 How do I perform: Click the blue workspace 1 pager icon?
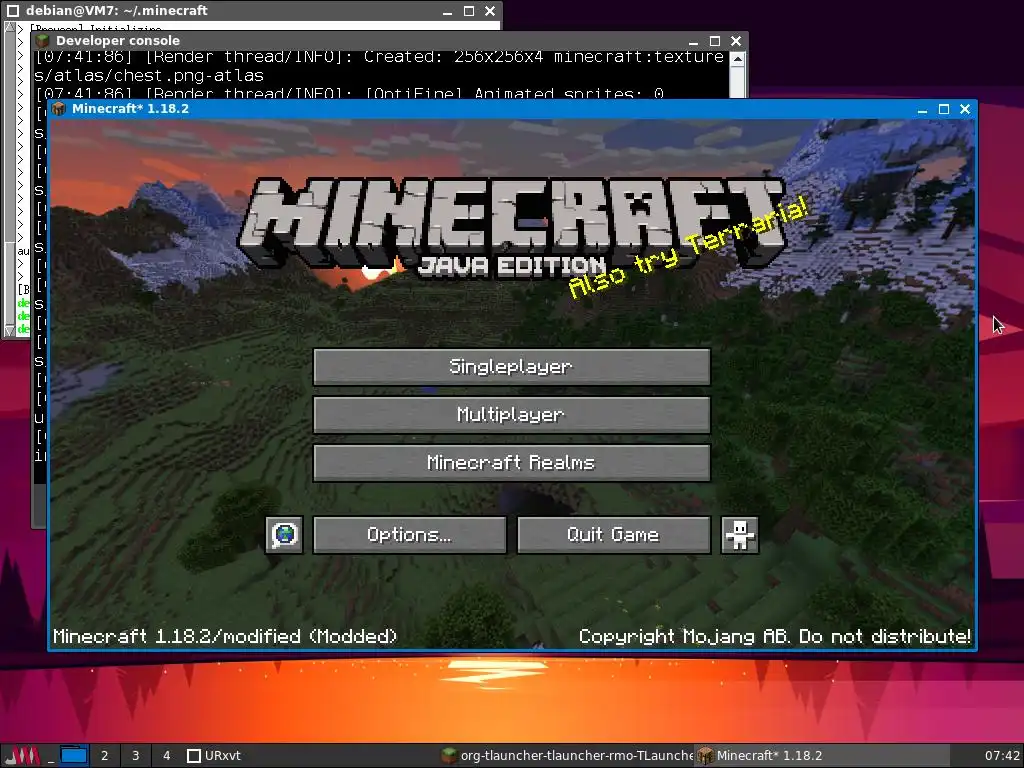[74, 756]
